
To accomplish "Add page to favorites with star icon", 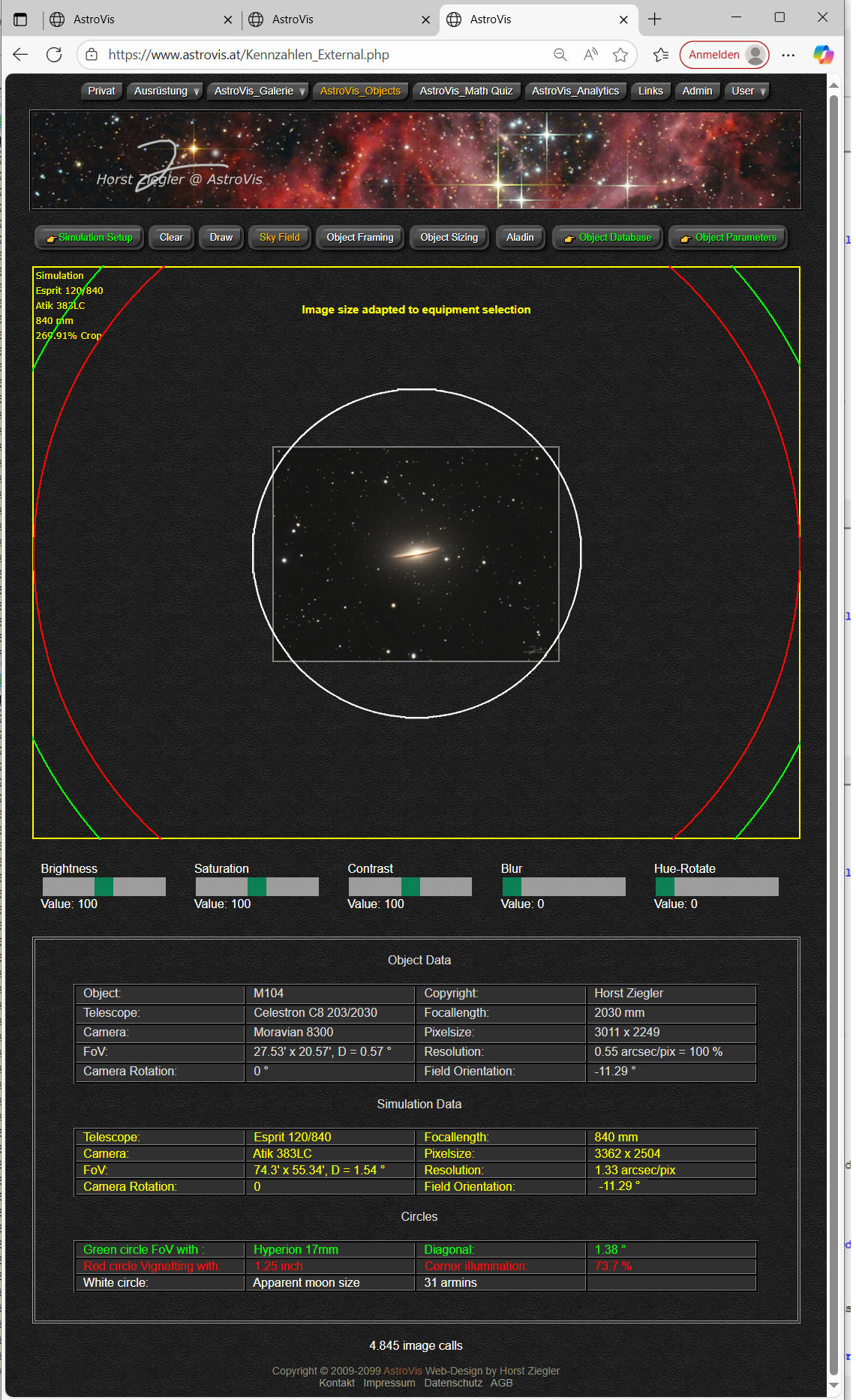I will click(620, 55).
